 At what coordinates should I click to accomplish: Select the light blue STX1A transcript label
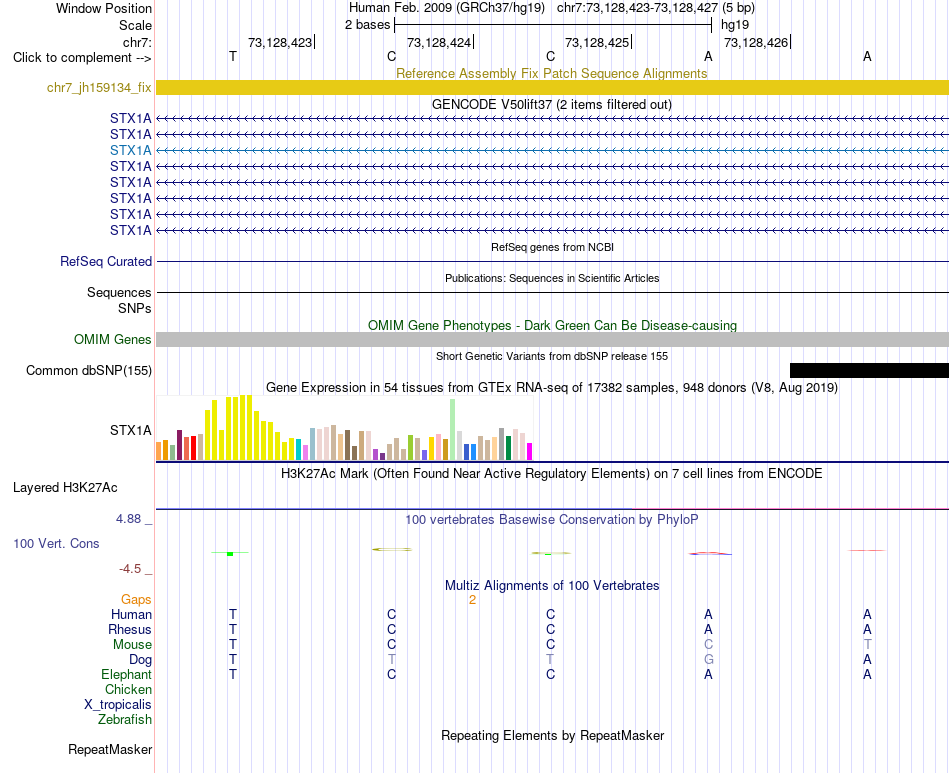coord(130,150)
